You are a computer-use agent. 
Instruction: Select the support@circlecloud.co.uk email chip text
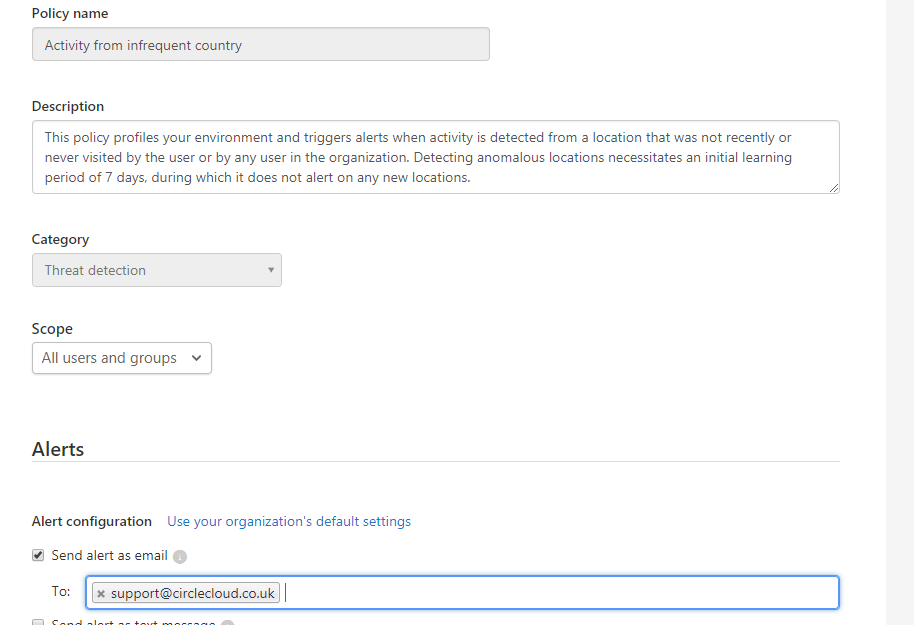[x=193, y=594]
